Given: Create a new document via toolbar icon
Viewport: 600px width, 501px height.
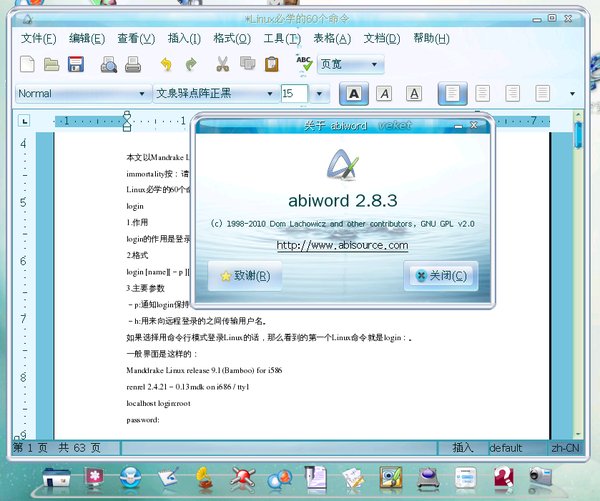Looking at the screenshot, I should coord(27,64).
